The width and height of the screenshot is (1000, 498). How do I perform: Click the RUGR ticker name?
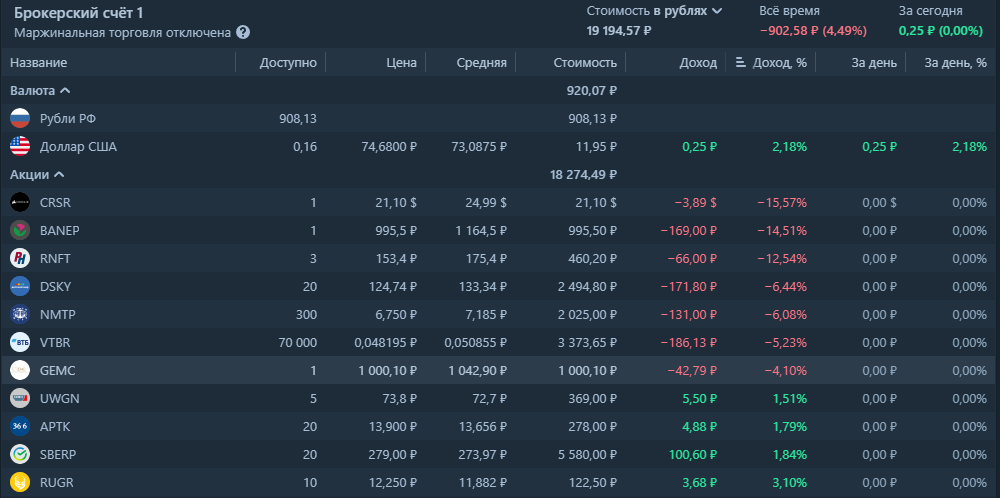click(x=56, y=482)
